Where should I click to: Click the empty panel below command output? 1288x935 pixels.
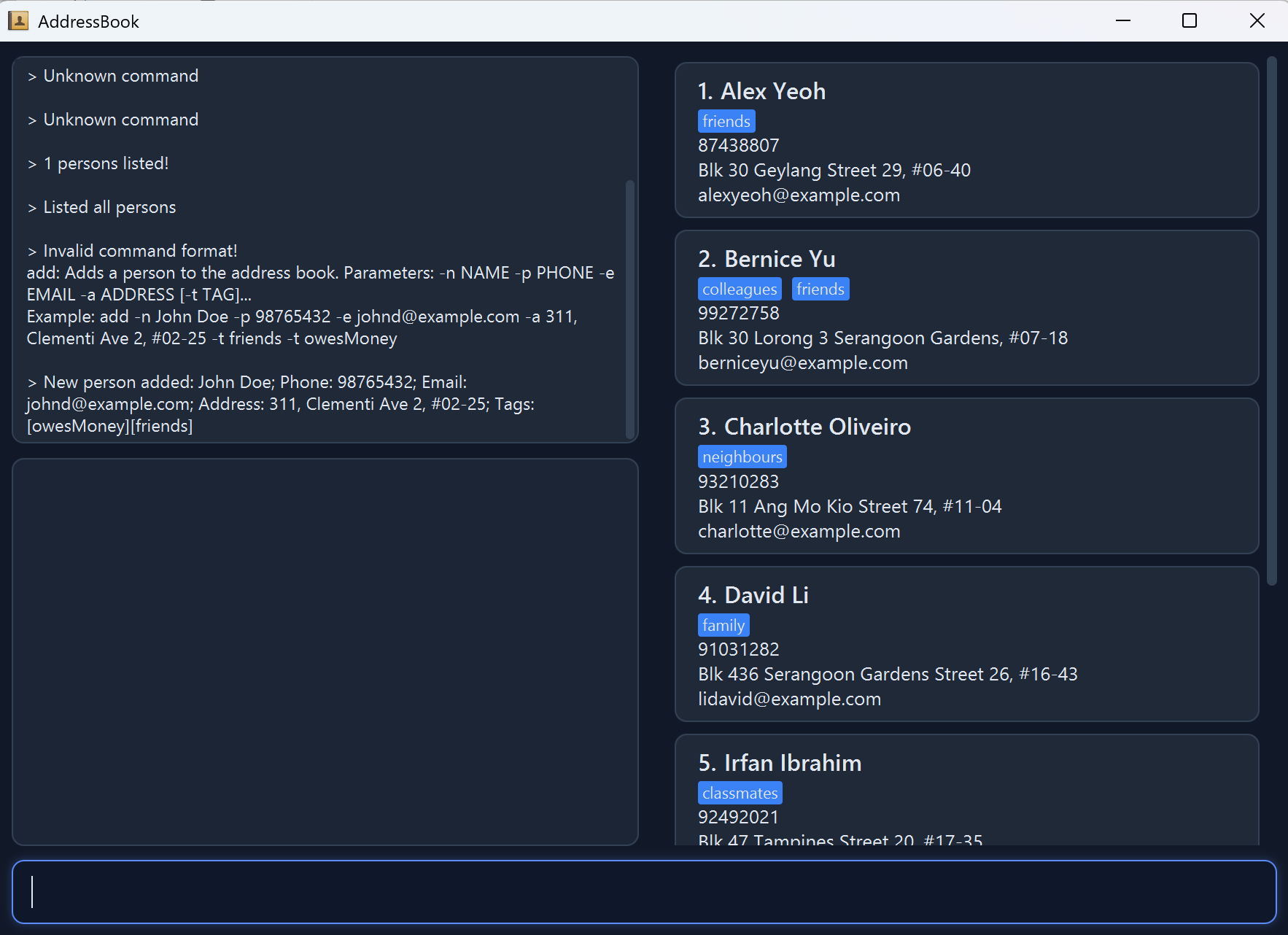point(325,651)
